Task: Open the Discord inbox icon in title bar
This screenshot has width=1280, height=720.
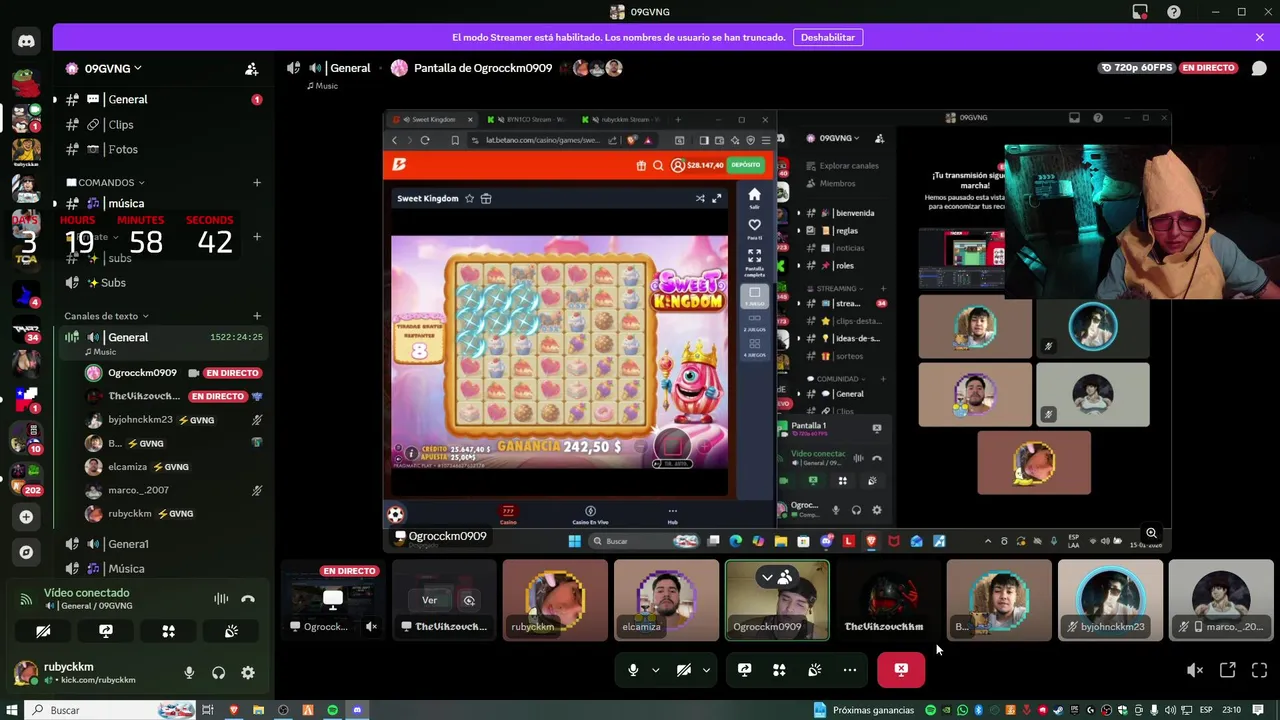Action: (1140, 12)
